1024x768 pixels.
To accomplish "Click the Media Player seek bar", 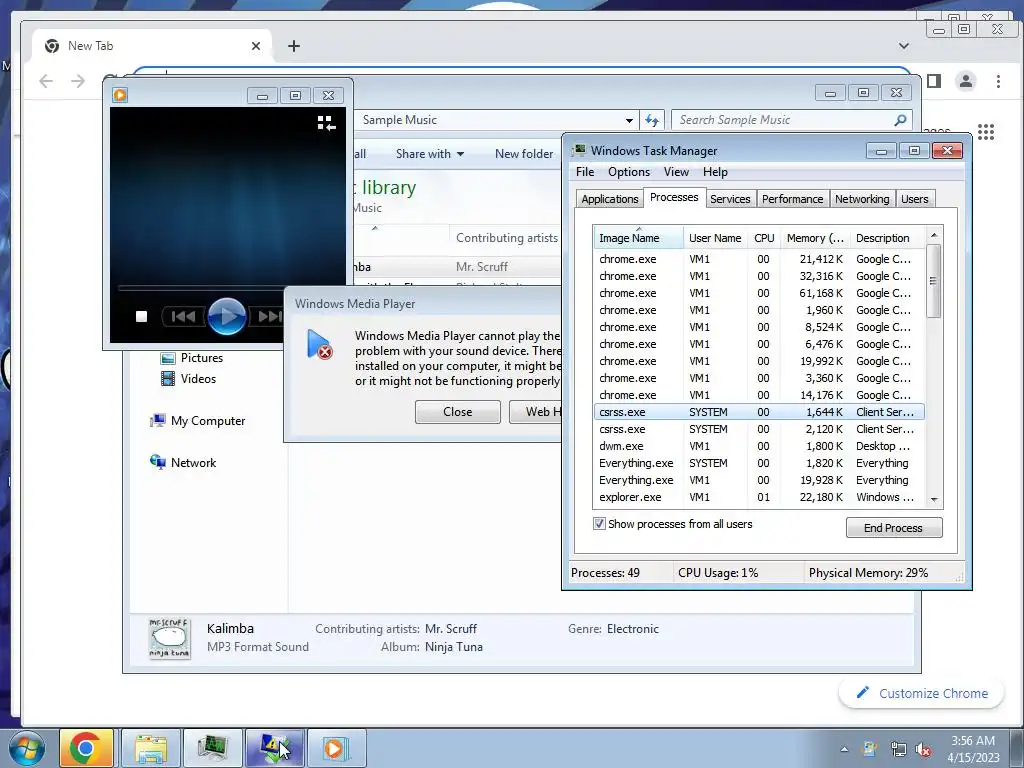I will click(201, 287).
